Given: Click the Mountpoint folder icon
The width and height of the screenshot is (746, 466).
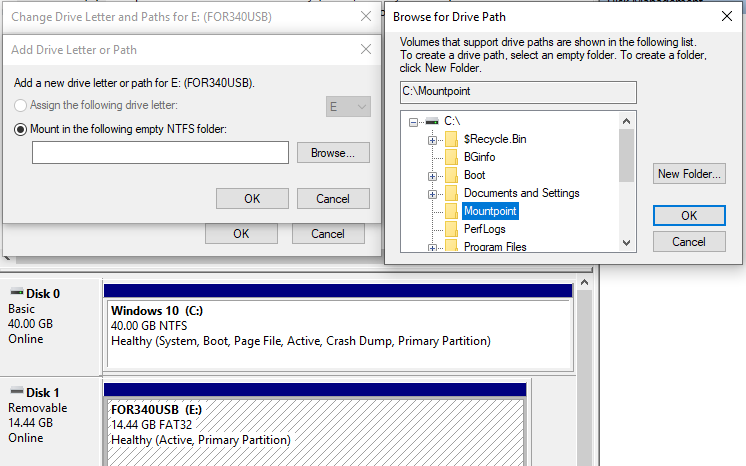Looking at the screenshot, I should click(451, 211).
